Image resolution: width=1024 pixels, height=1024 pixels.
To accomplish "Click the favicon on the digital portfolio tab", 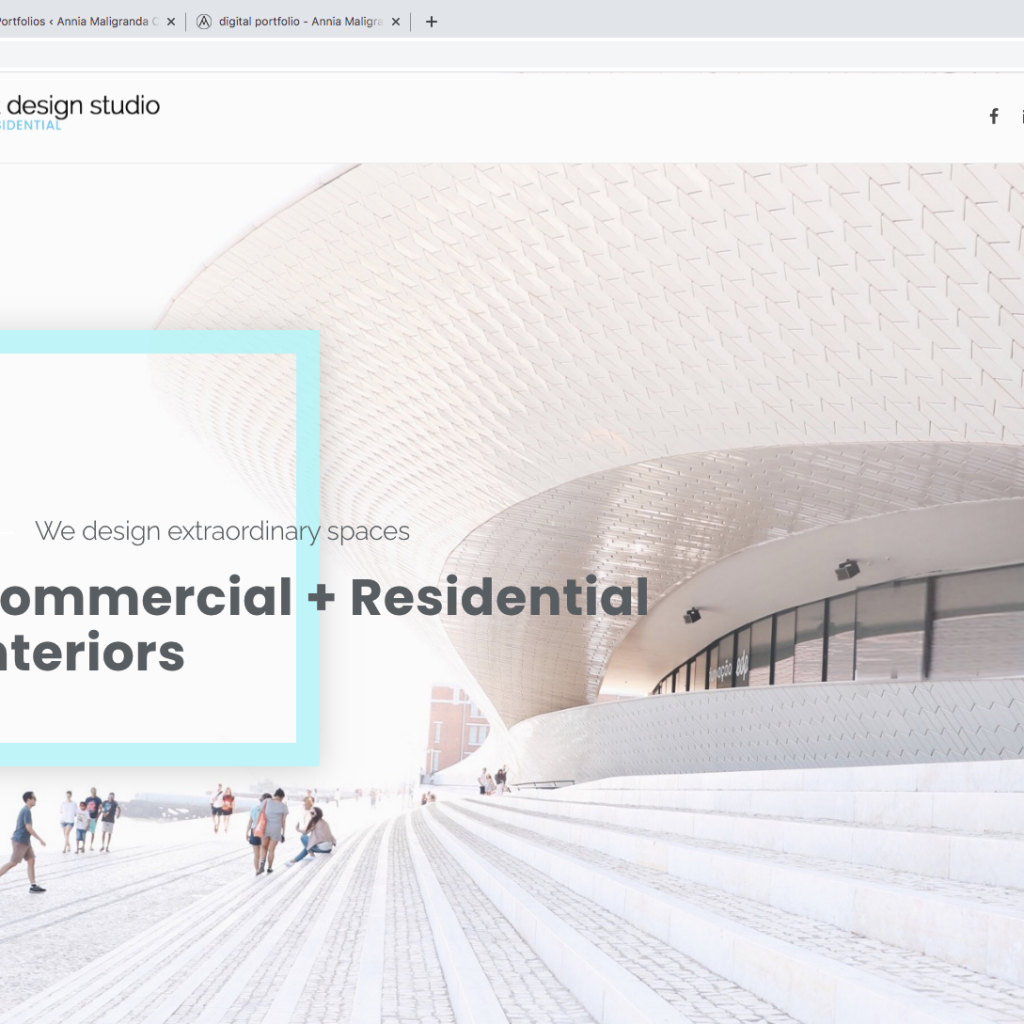I will [x=206, y=21].
